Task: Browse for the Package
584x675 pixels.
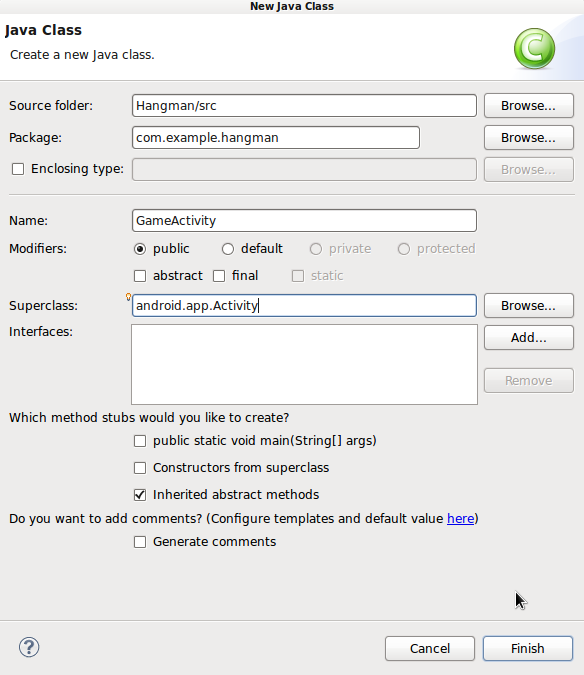Action: click(528, 138)
